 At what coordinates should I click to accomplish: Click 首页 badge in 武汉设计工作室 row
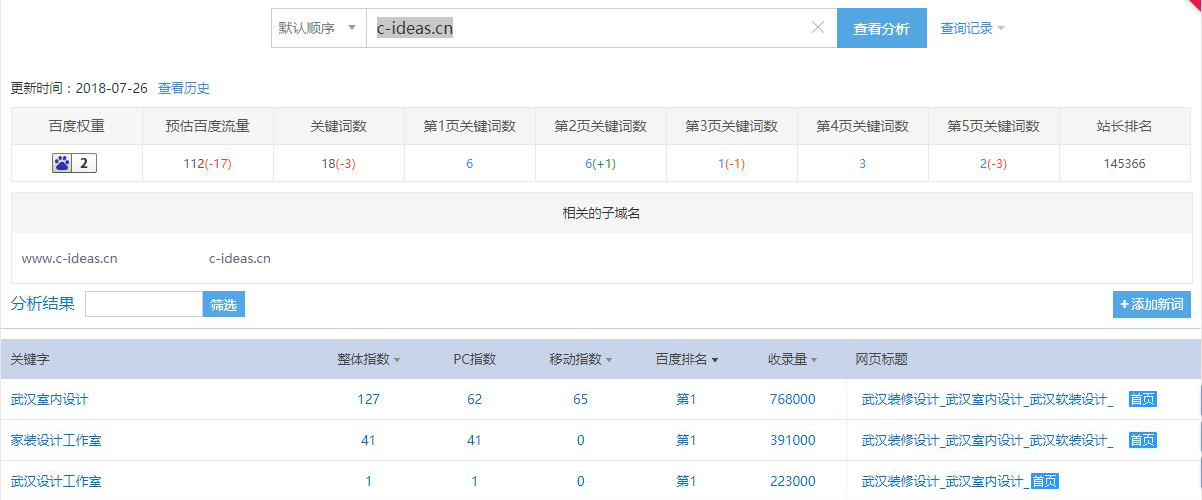point(1044,481)
